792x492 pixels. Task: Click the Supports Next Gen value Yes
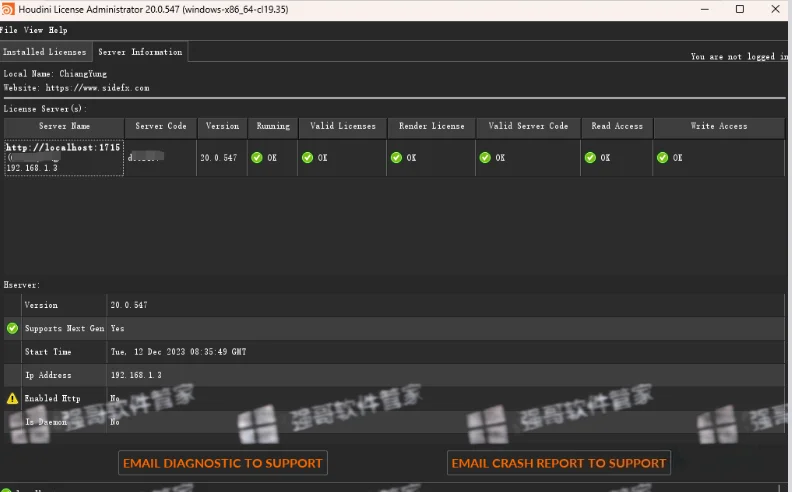point(117,328)
